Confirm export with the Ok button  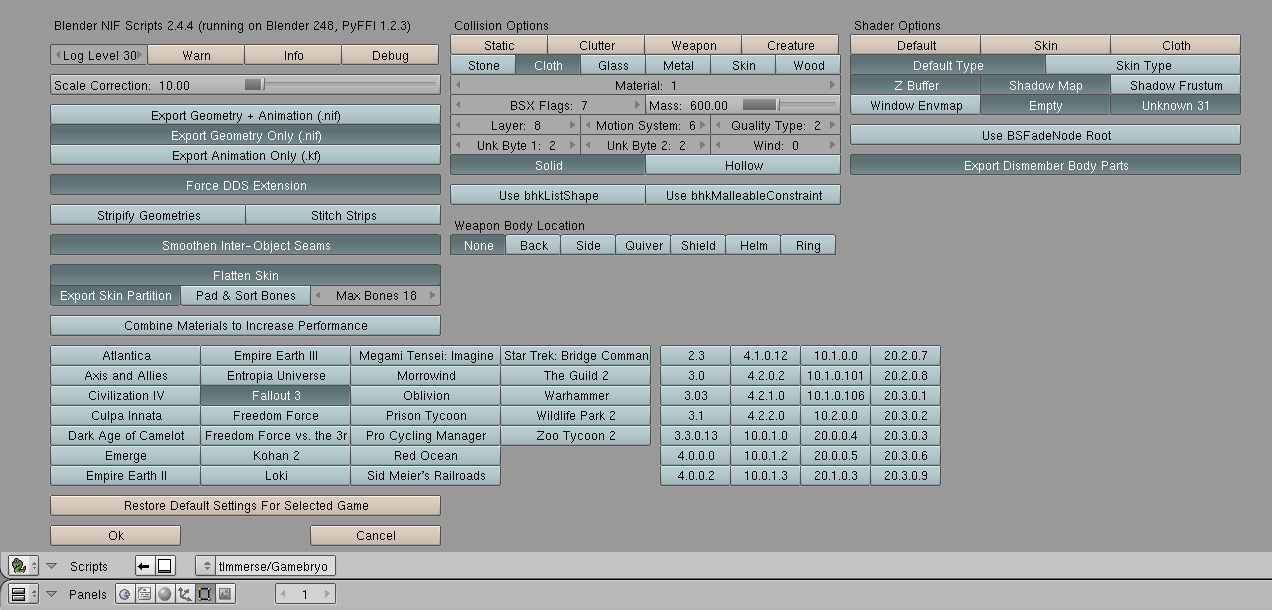[116, 535]
